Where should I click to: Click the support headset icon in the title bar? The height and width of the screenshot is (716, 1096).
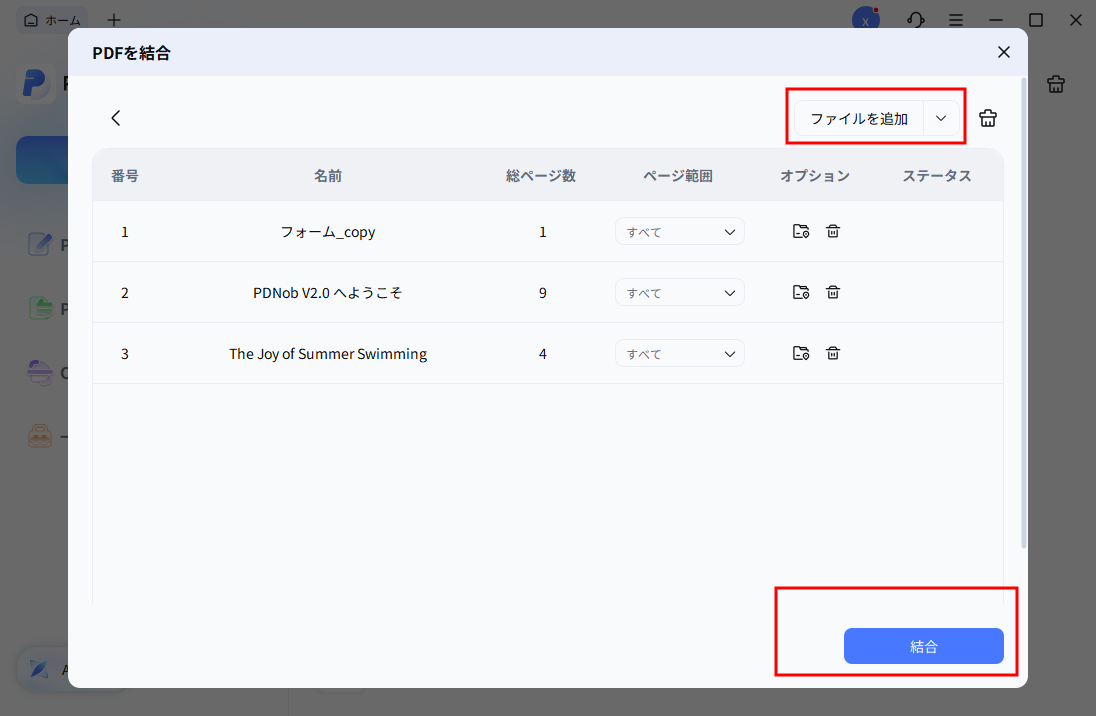pyautogui.click(x=915, y=19)
